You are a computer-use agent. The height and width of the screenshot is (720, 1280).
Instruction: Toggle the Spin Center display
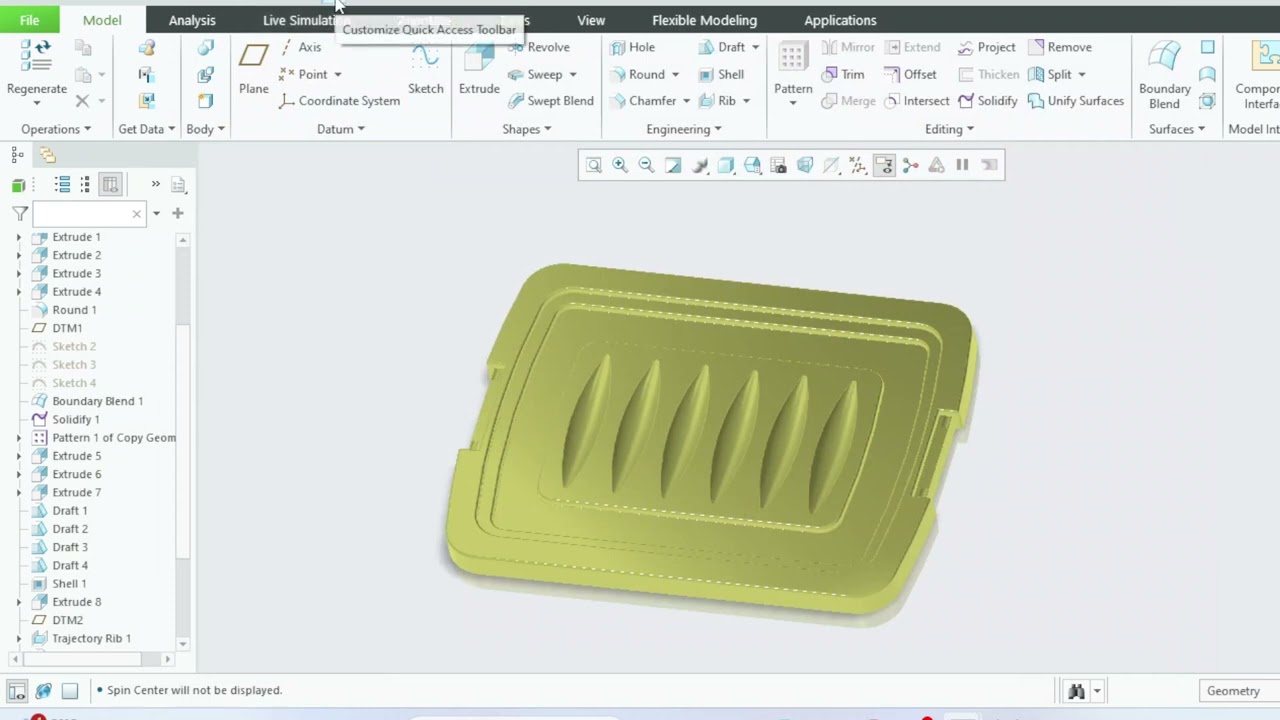coord(910,165)
